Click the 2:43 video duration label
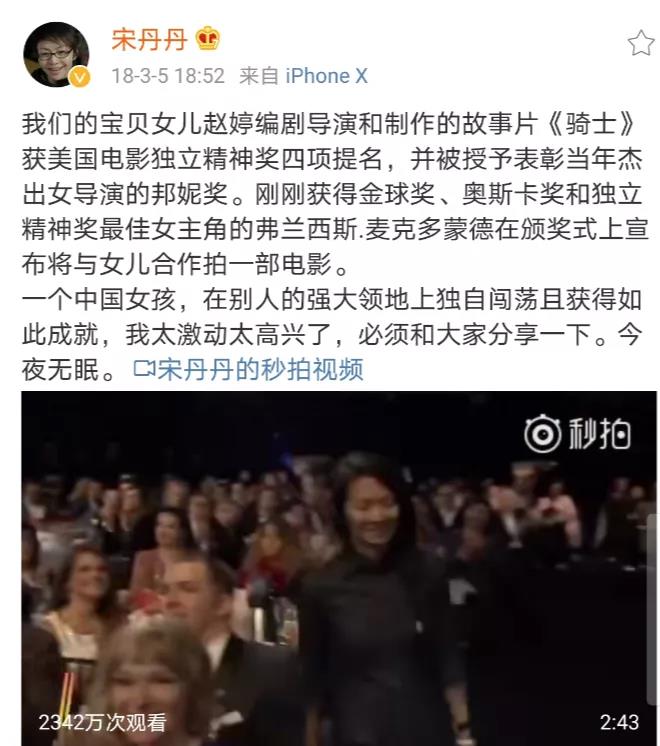Image resolution: width=660 pixels, height=746 pixels. [619, 722]
